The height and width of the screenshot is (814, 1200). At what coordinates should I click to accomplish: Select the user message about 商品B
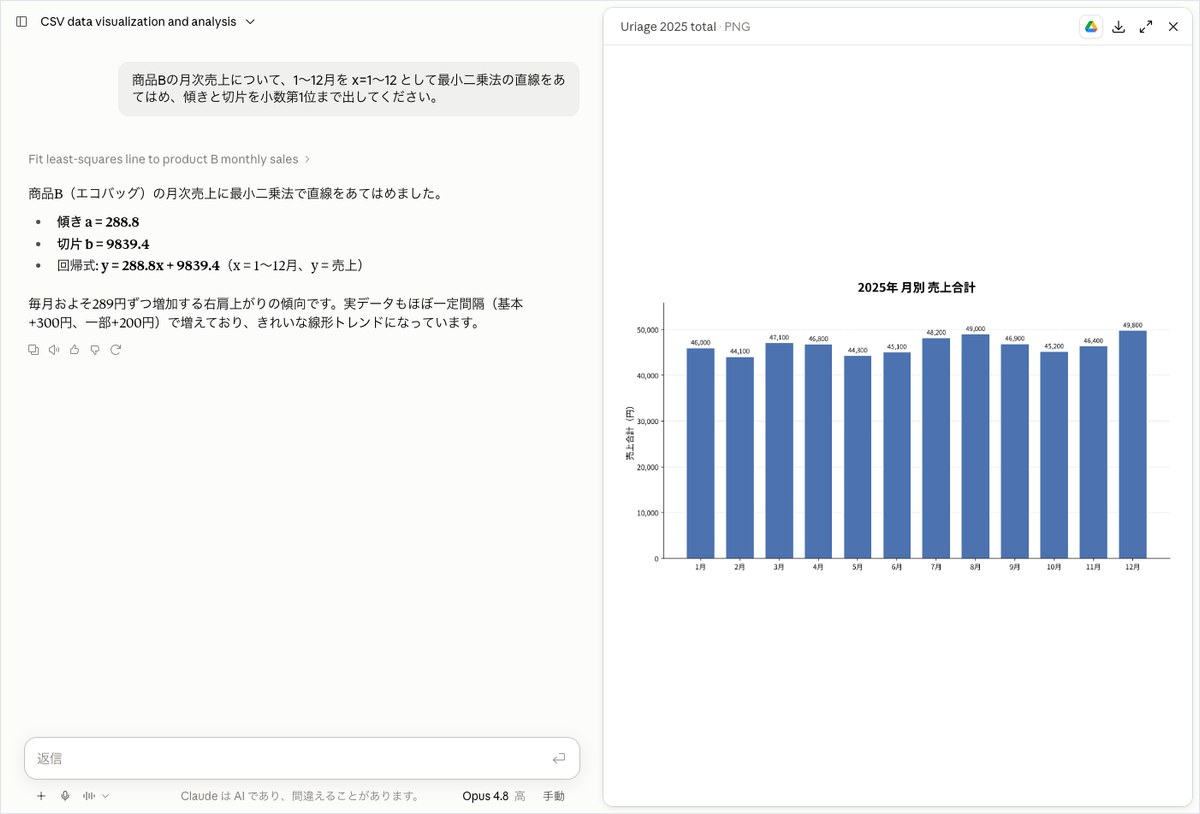pos(348,88)
